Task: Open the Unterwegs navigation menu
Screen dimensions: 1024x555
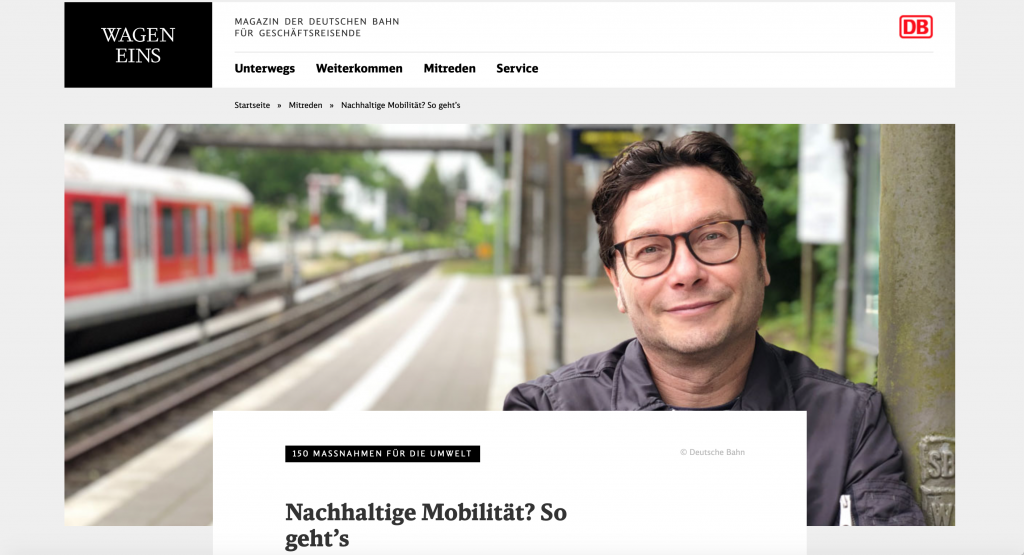Action: point(264,69)
